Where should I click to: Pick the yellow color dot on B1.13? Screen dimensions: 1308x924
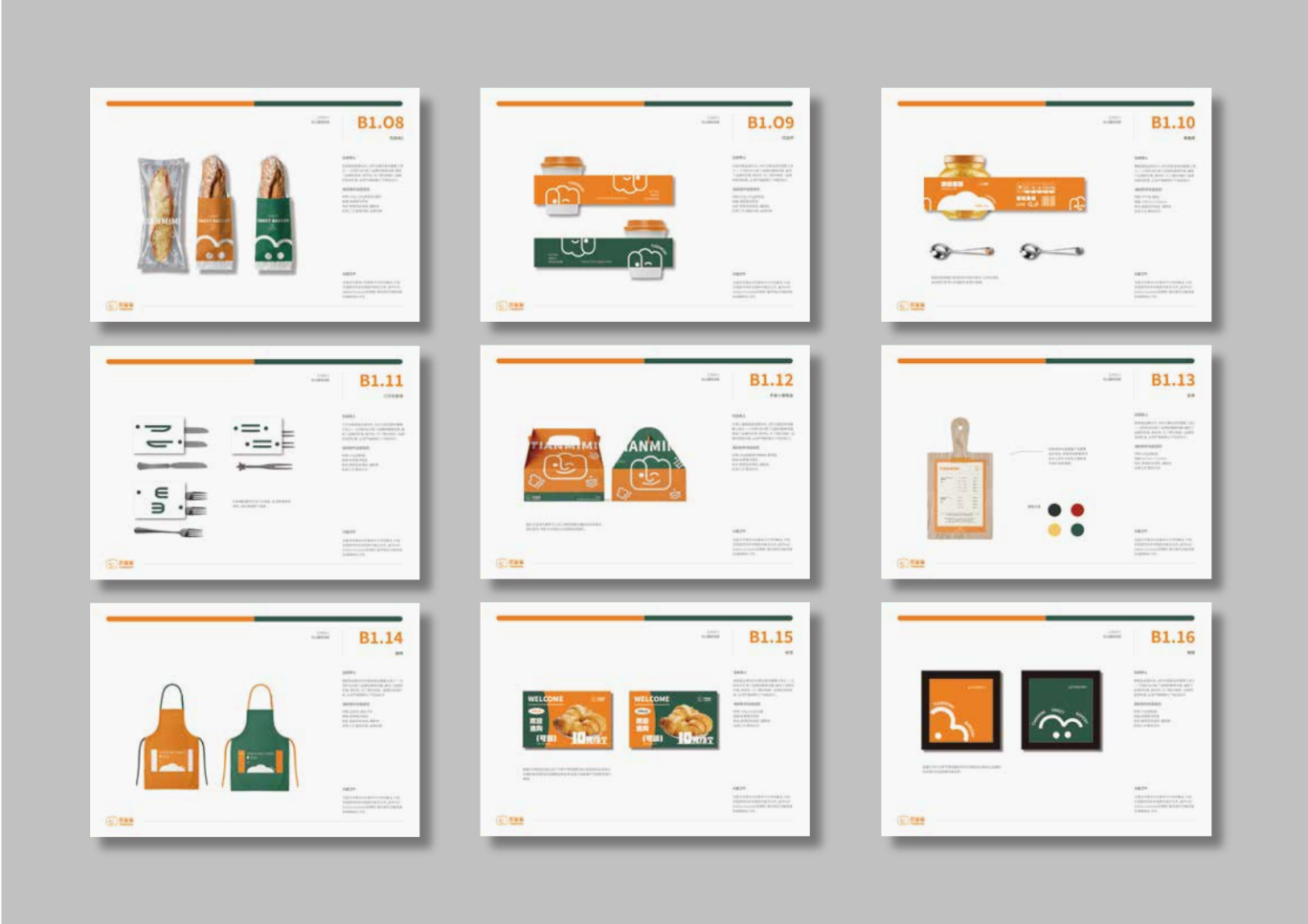click(1054, 530)
